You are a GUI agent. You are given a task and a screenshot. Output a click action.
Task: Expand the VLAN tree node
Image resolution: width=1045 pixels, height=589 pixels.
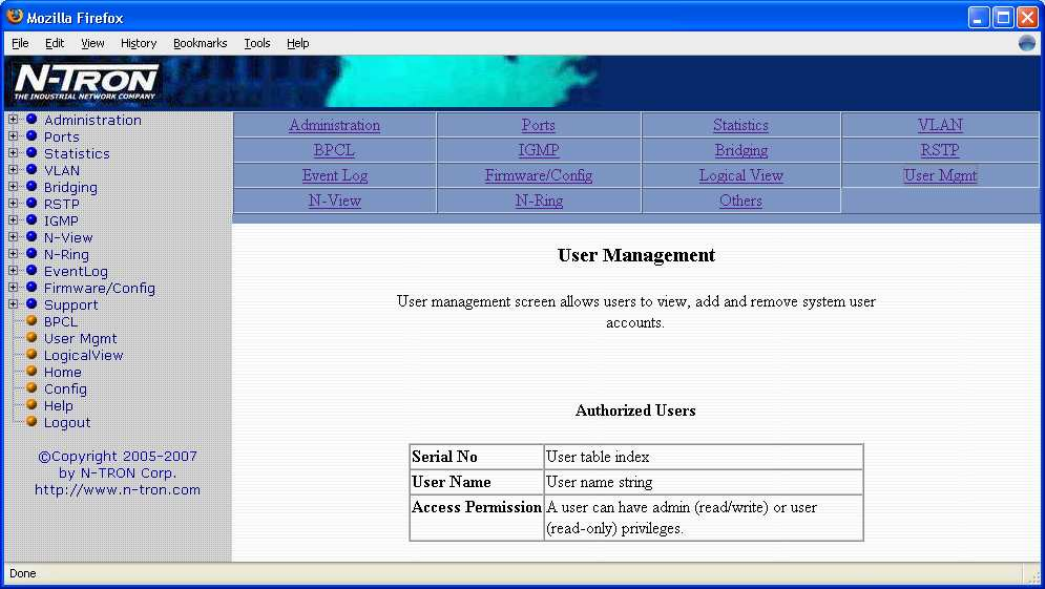[x=13, y=171]
